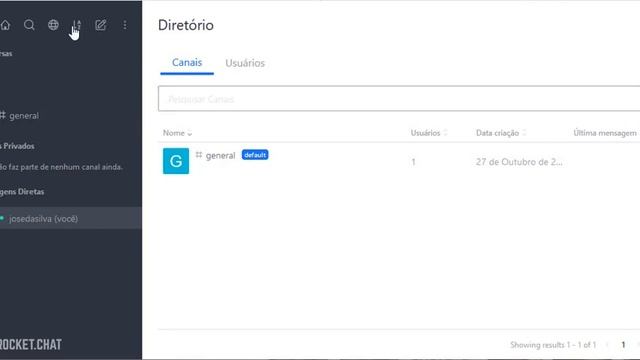The height and width of the screenshot is (360, 640).
Task: Open the Home icon in sidebar
Action: coord(5,25)
